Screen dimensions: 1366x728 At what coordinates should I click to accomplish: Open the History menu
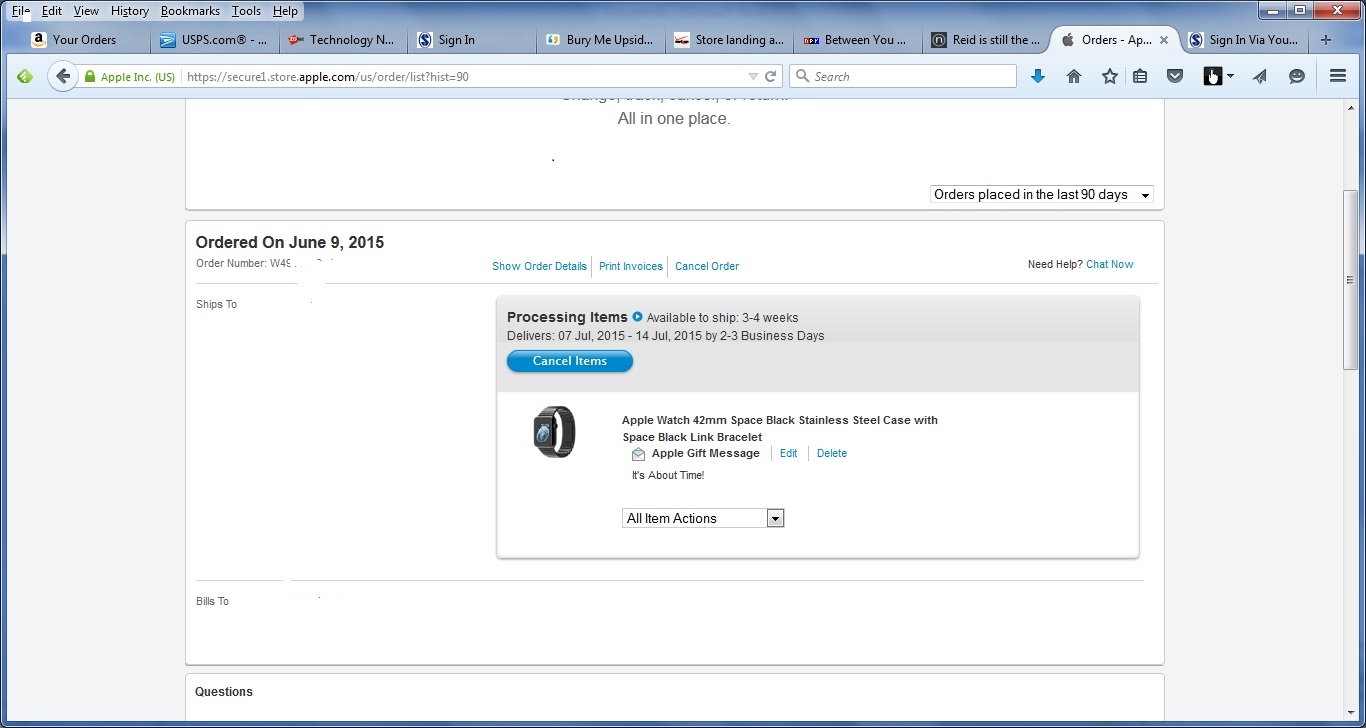tap(130, 11)
